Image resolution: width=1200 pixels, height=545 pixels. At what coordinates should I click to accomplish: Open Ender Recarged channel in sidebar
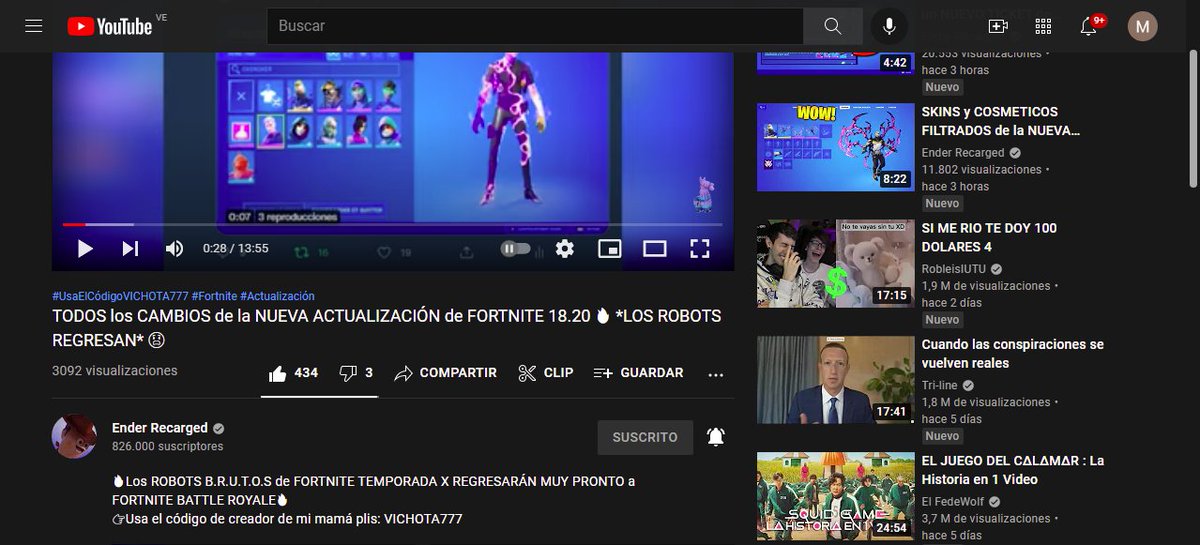pos(963,153)
